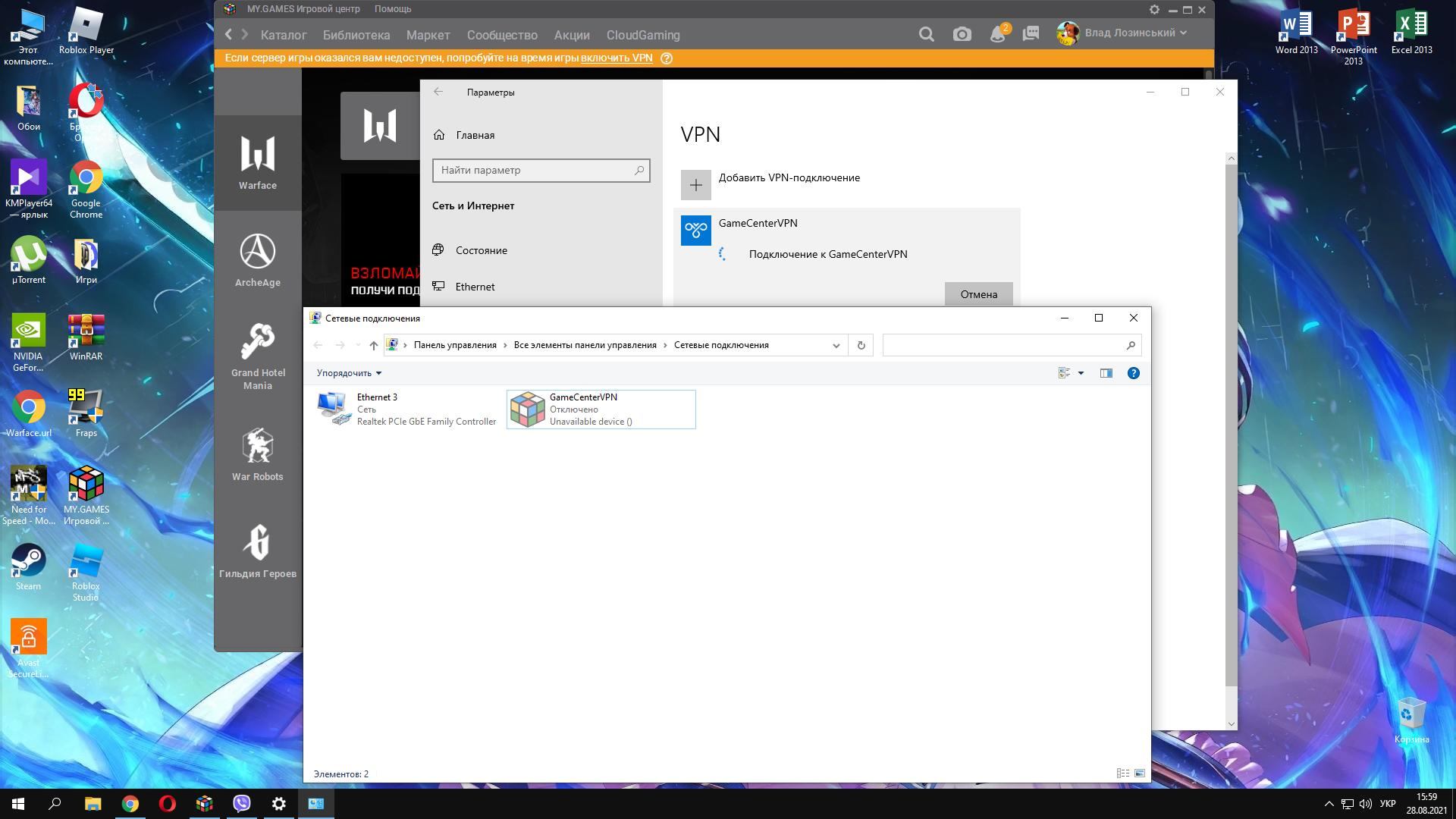
Task: Switch to details view in status bar
Action: (1123, 773)
